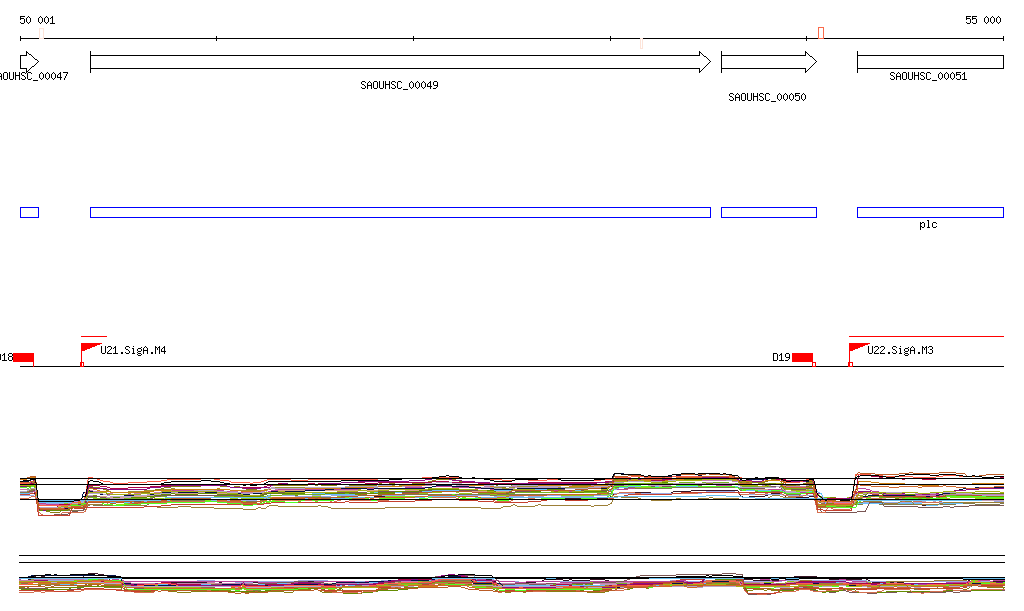The width and height of the screenshot is (1024, 611).
Task: Click the black rectangle above the plc label
Action: pos(930,212)
